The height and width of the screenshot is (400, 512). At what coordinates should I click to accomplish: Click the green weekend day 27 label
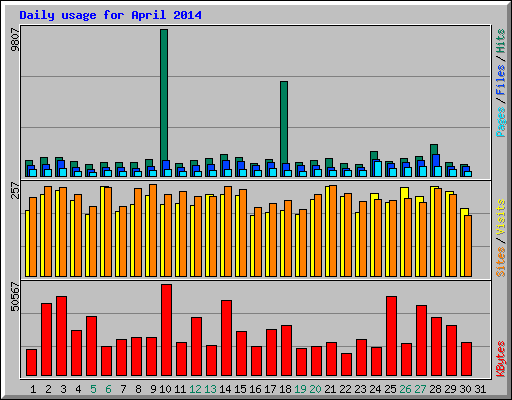(420, 389)
